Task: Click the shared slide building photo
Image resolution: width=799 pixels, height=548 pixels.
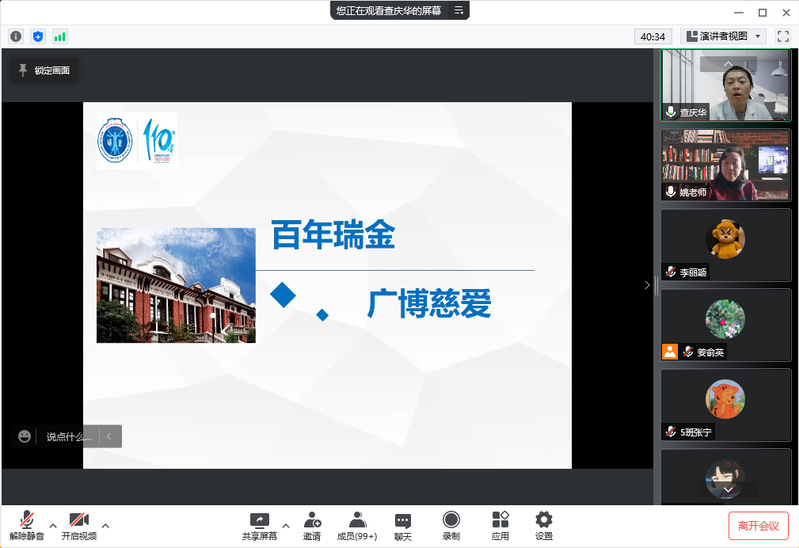Action: 176,285
